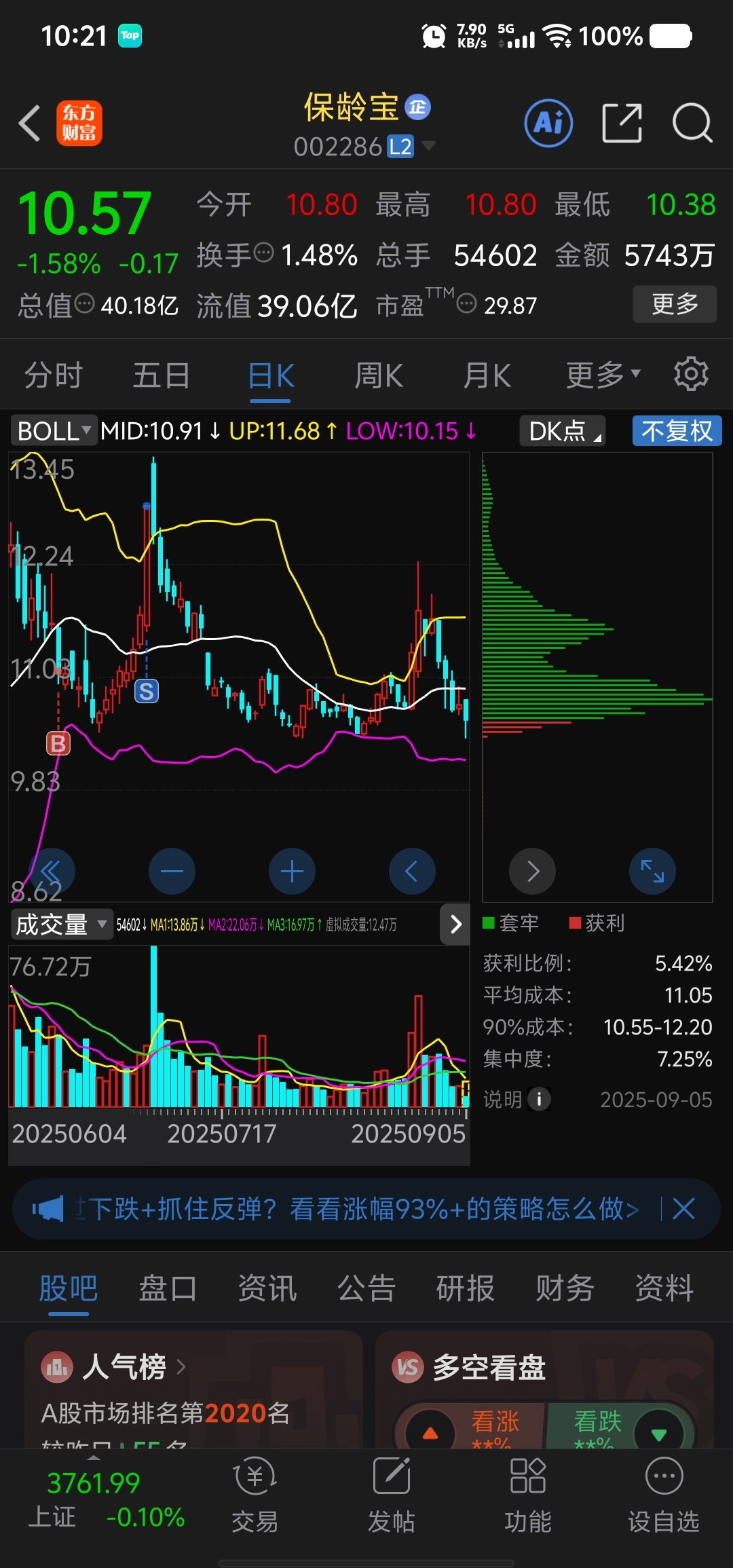Switch to the 公告 tab
Image resolution: width=733 pixels, height=1568 pixels.
(x=366, y=1288)
